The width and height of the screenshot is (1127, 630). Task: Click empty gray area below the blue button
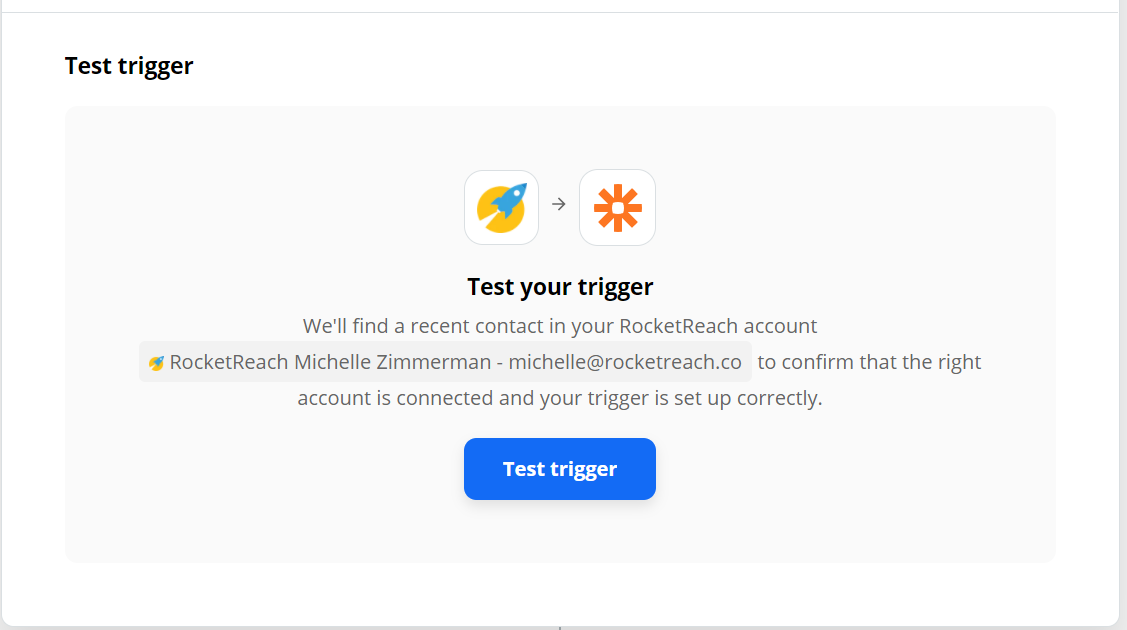tap(560, 532)
